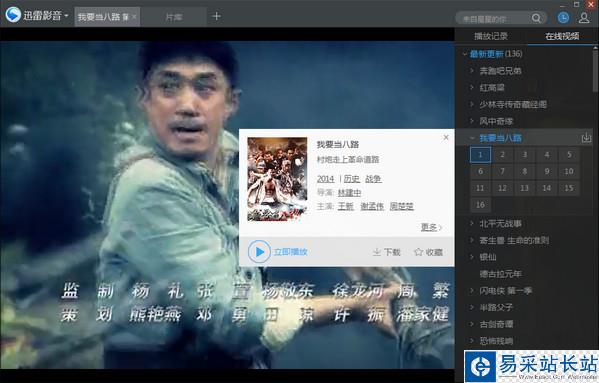Open actor 谢孟伟 link
Image resolution: width=599 pixels, height=383 pixels.
click(372, 206)
